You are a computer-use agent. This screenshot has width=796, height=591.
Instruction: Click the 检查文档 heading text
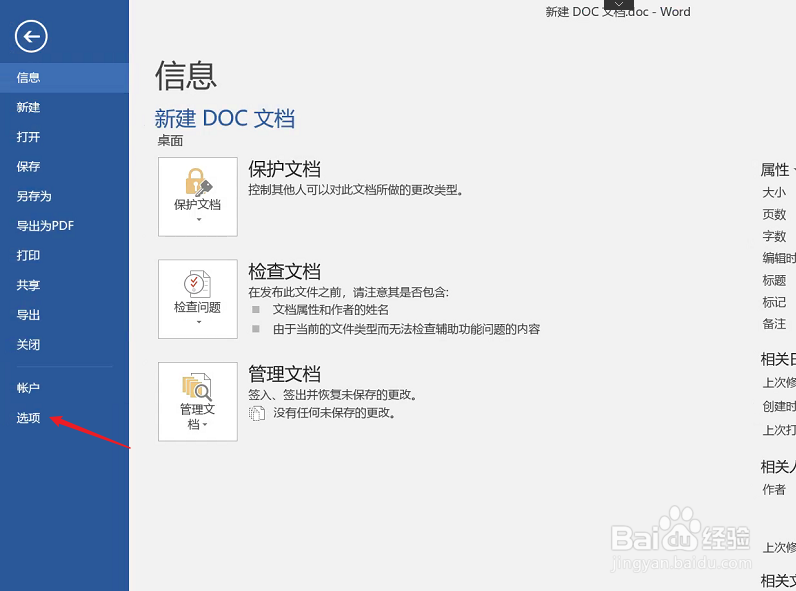pos(284,272)
